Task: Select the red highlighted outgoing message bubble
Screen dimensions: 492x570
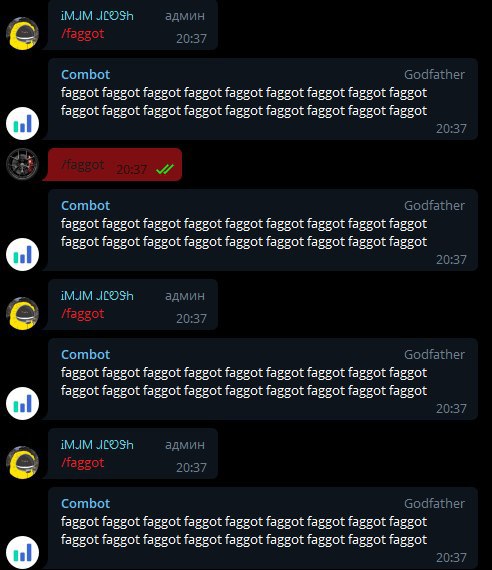Action: click(113, 164)
